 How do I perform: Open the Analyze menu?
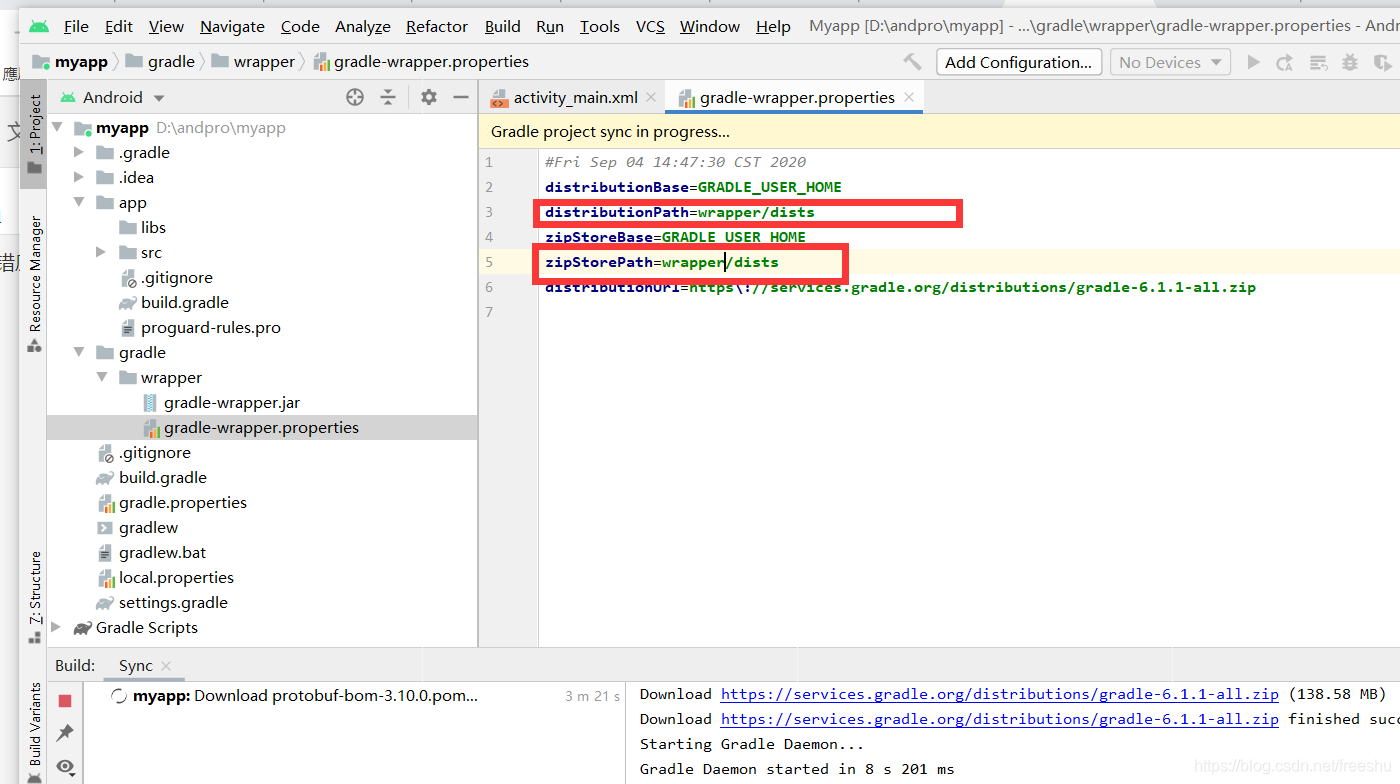point(363,27)
